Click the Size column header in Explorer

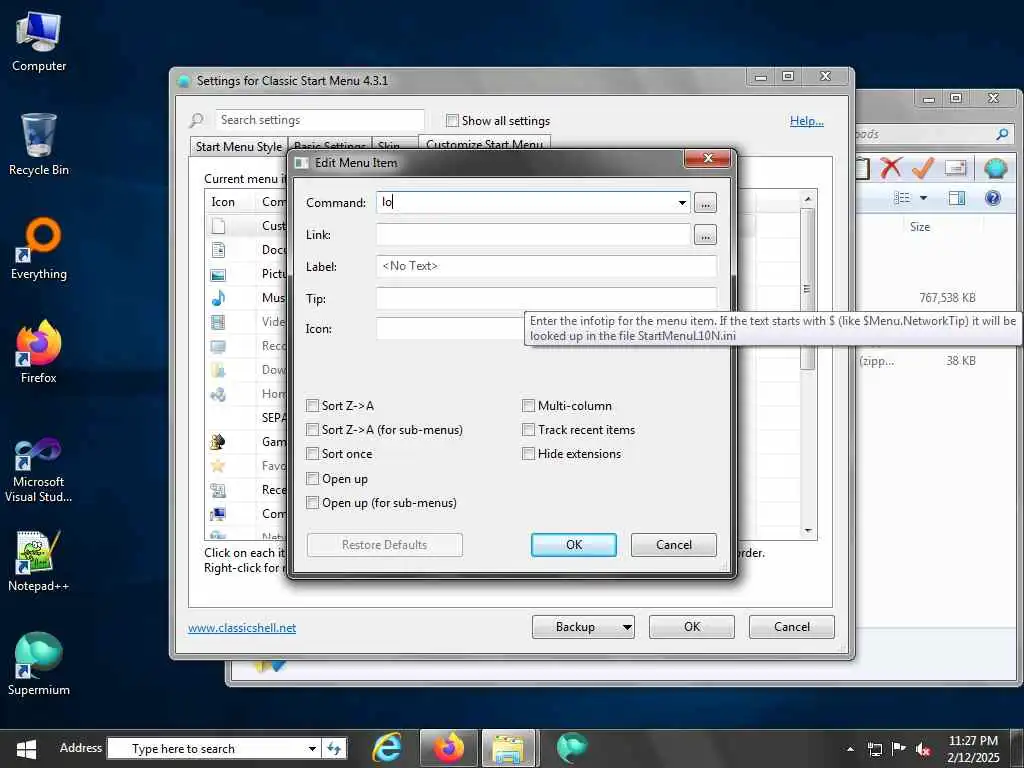pos(920,227)
